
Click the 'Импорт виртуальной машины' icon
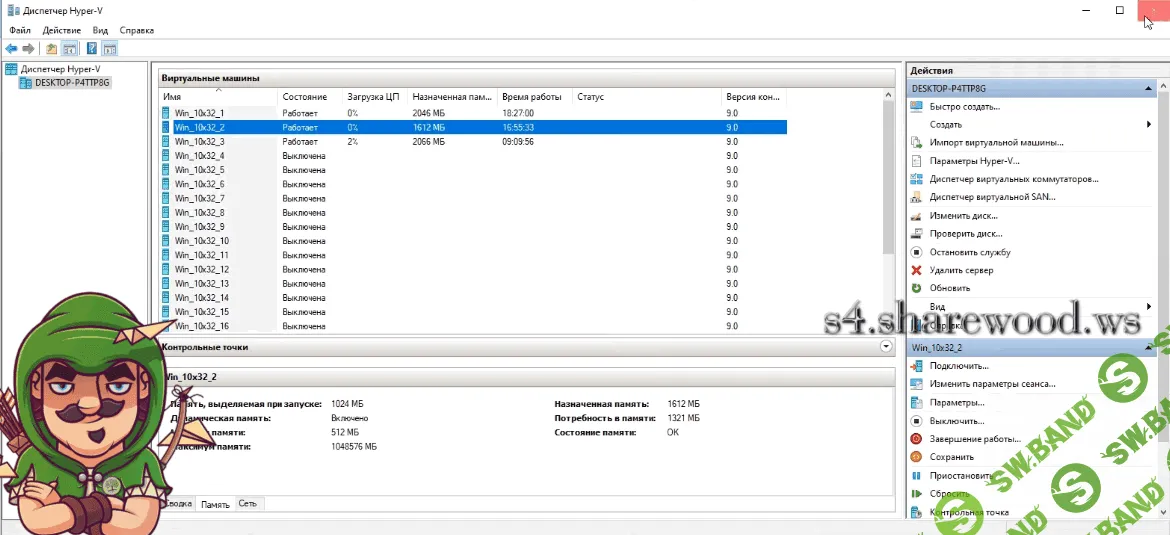click(x=916, y=143)
